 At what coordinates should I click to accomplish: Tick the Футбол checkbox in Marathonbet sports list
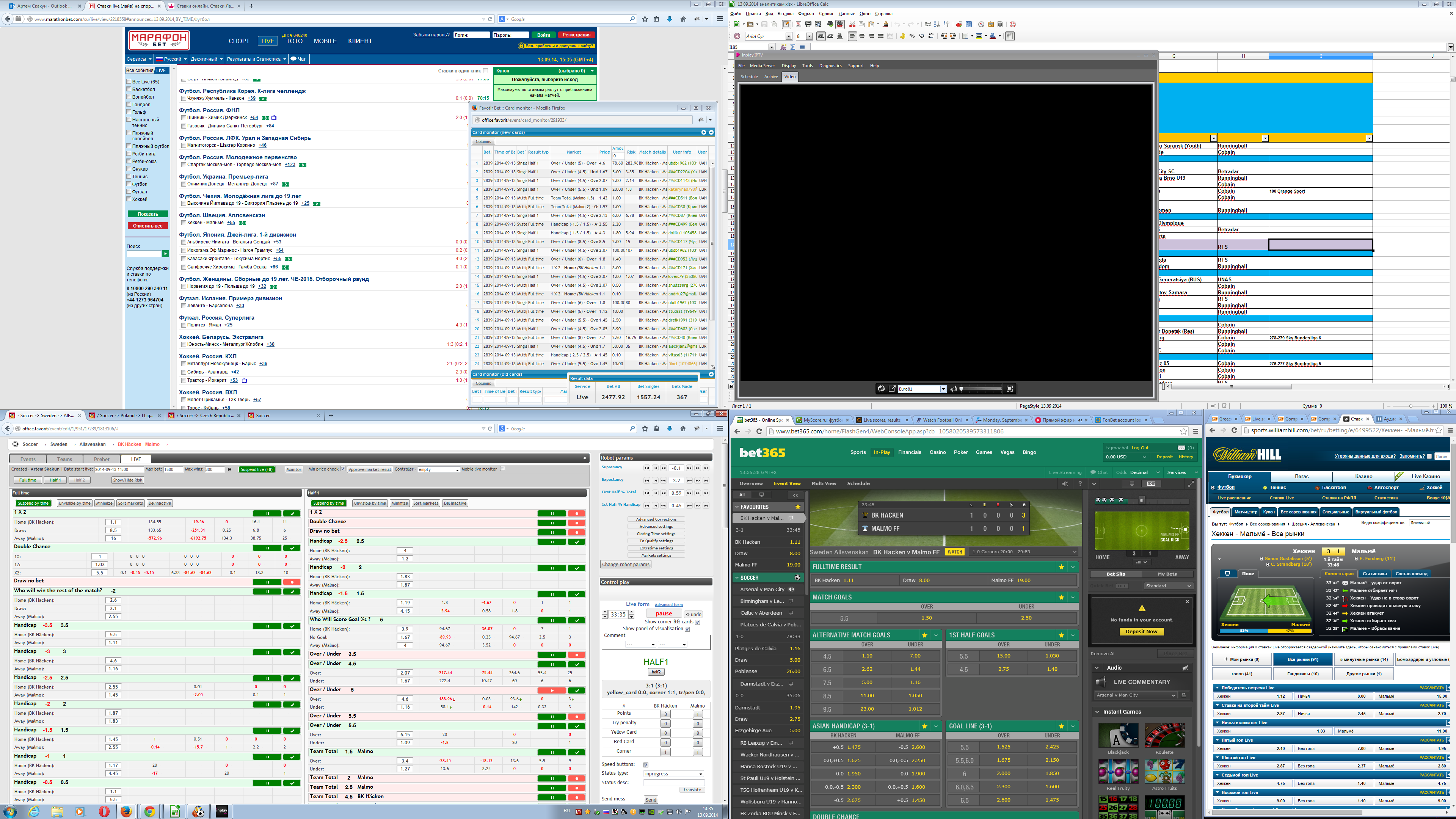[x=129, y=184]
